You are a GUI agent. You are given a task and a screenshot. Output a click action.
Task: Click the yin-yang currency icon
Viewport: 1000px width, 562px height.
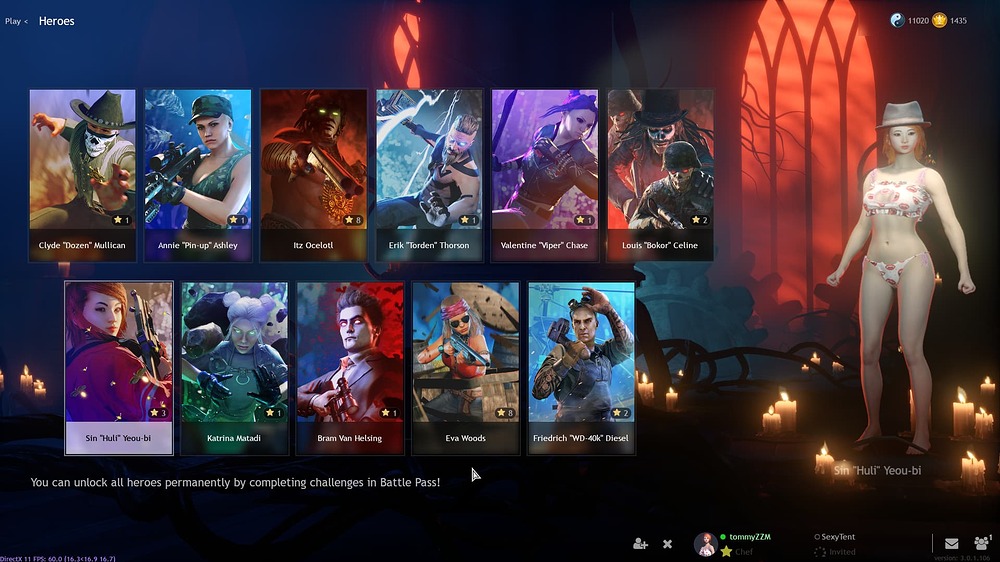(x=897, y=20)
